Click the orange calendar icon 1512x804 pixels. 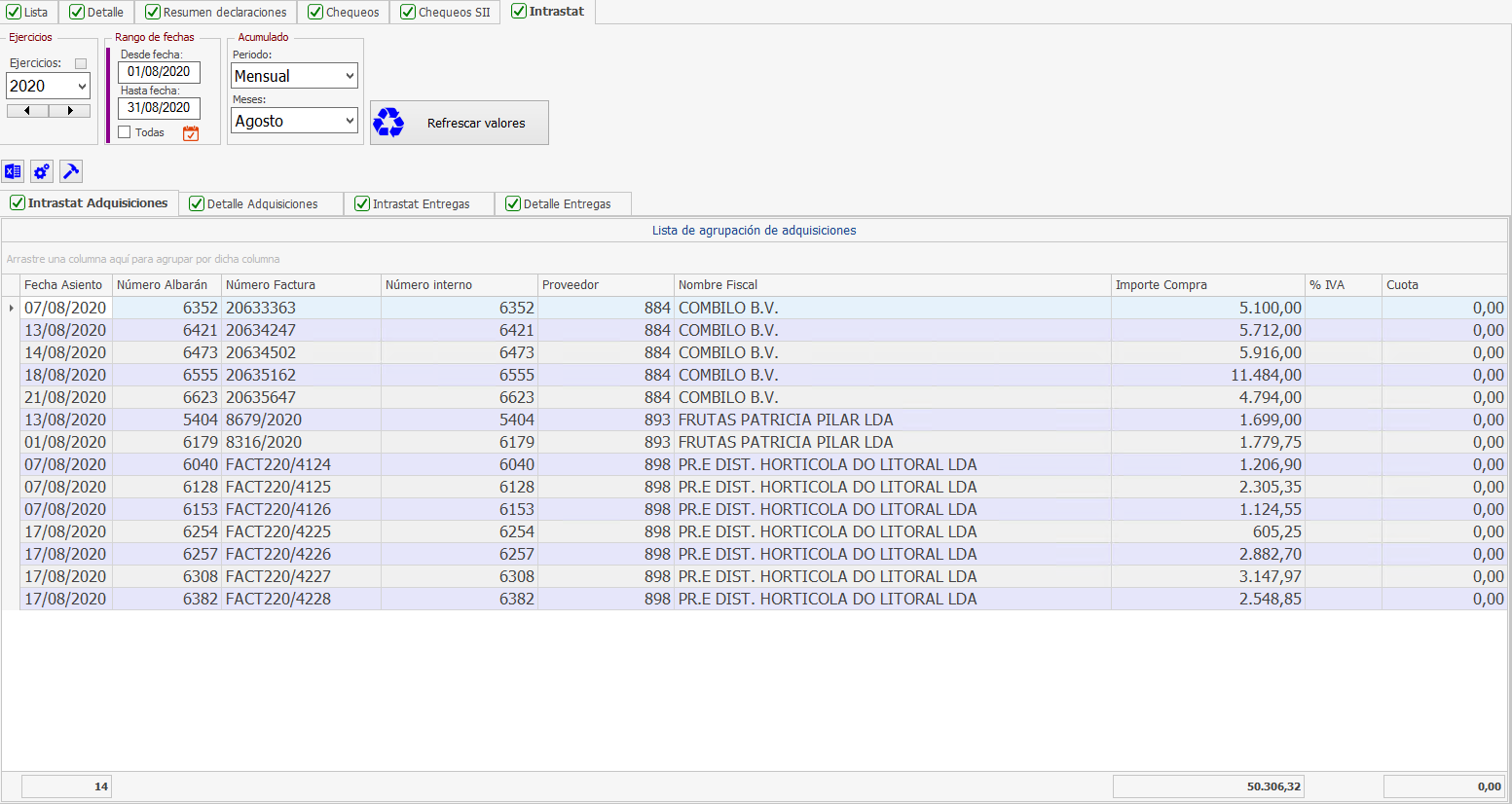point(191,133)
